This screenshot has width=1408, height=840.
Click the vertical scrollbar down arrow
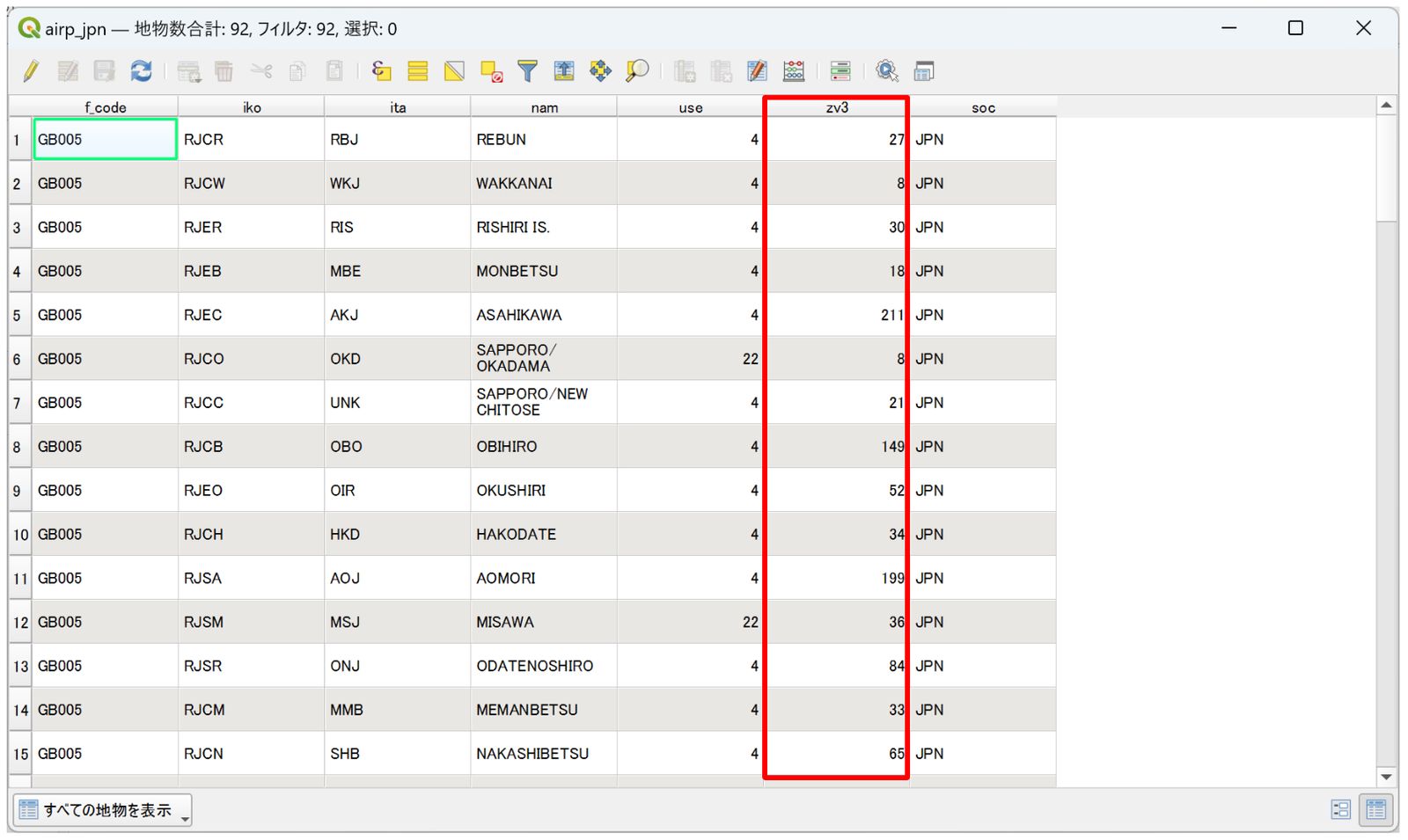1387,778
